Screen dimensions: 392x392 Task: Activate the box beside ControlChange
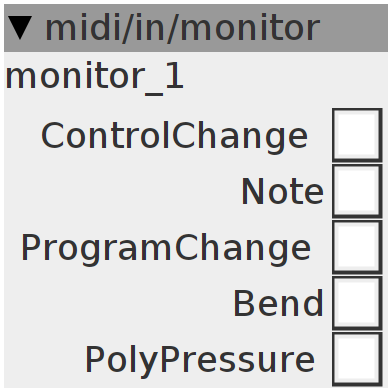357,135
